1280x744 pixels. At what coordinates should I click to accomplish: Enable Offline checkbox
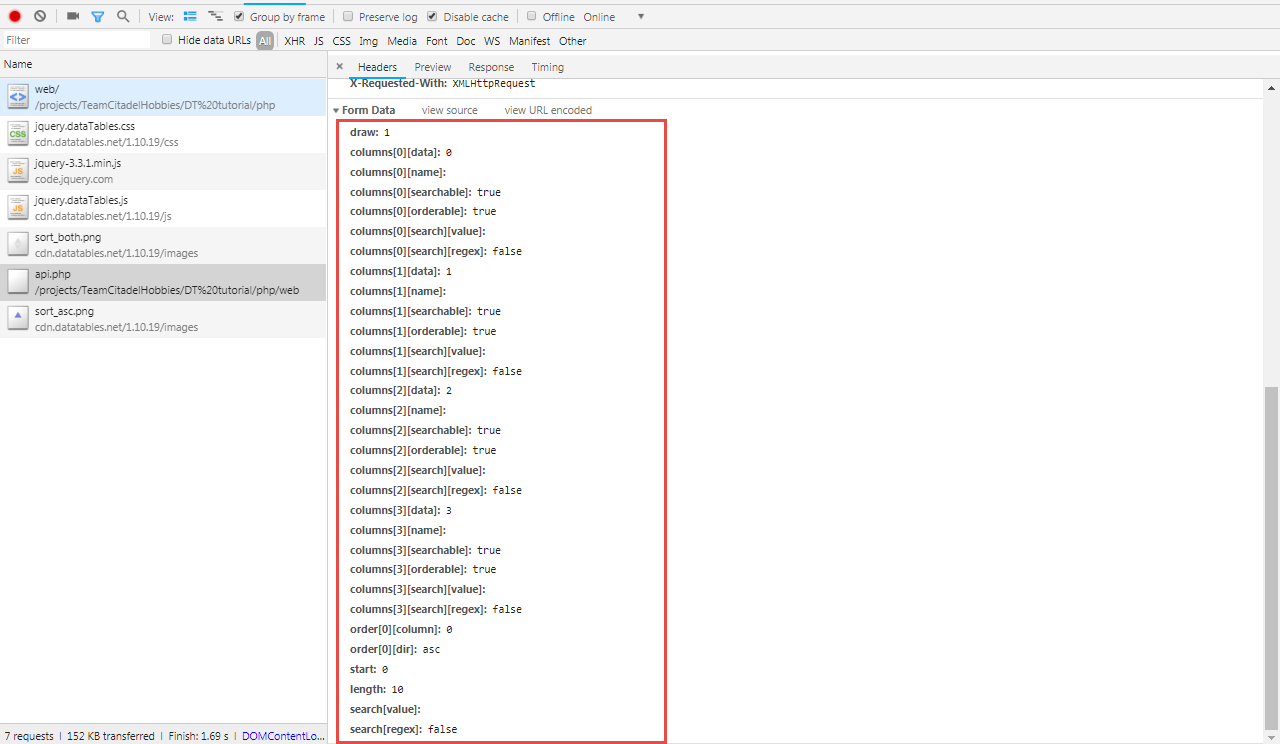pyautogui.click(x=532, y=16)
